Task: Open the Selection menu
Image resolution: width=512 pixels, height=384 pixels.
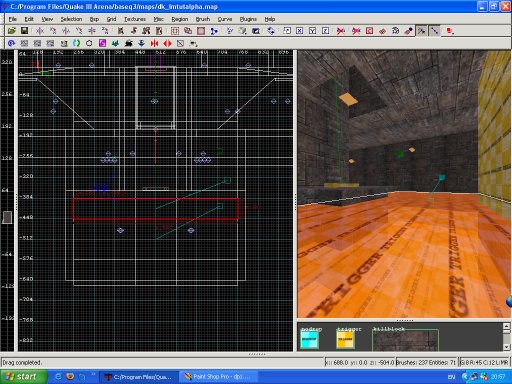Action: 71,19
